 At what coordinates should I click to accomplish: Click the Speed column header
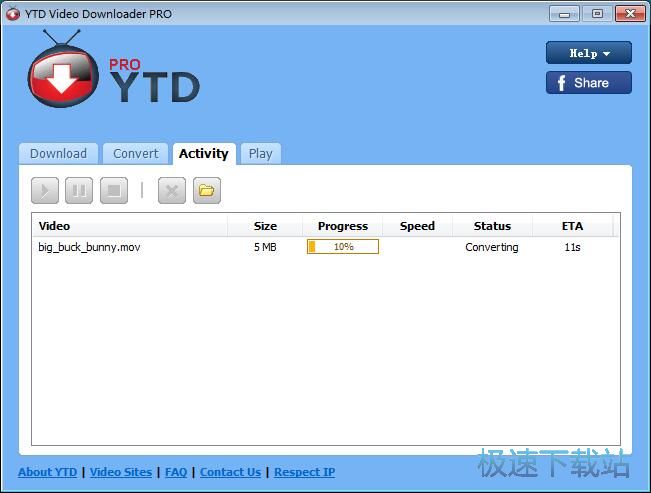tap(417, 226)
